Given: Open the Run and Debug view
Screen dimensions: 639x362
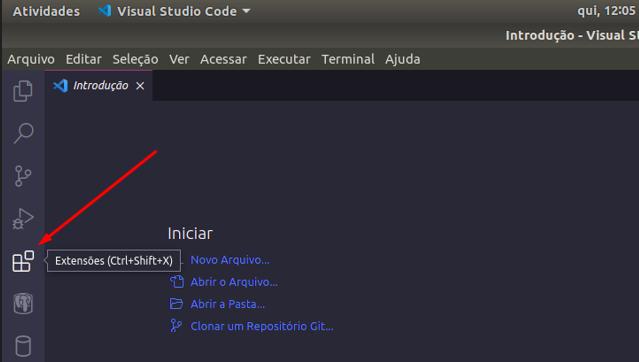Looking at the screenshot, I should tap(23, 219).
